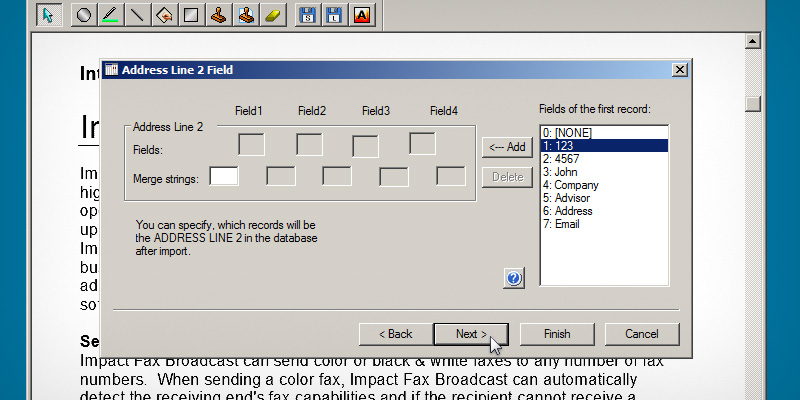Cancel the Address Line 2 Field dialog
The height and width of the screenshot is (400, 800).
tap(641, 334)
